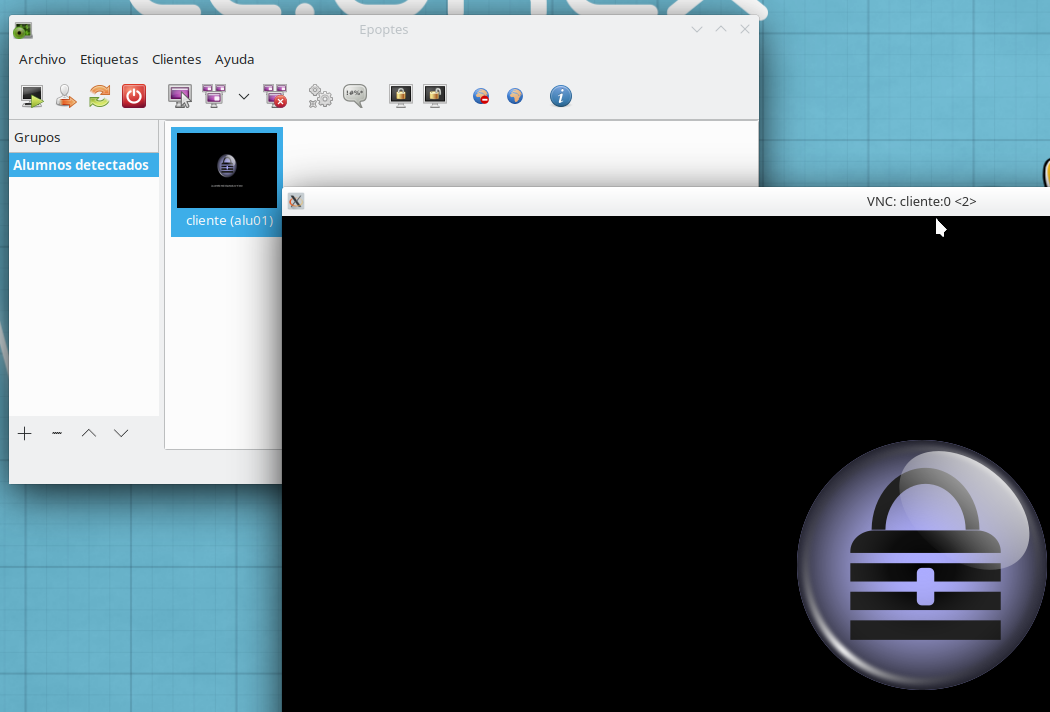Open the Archivo menu

coord(42,60)
